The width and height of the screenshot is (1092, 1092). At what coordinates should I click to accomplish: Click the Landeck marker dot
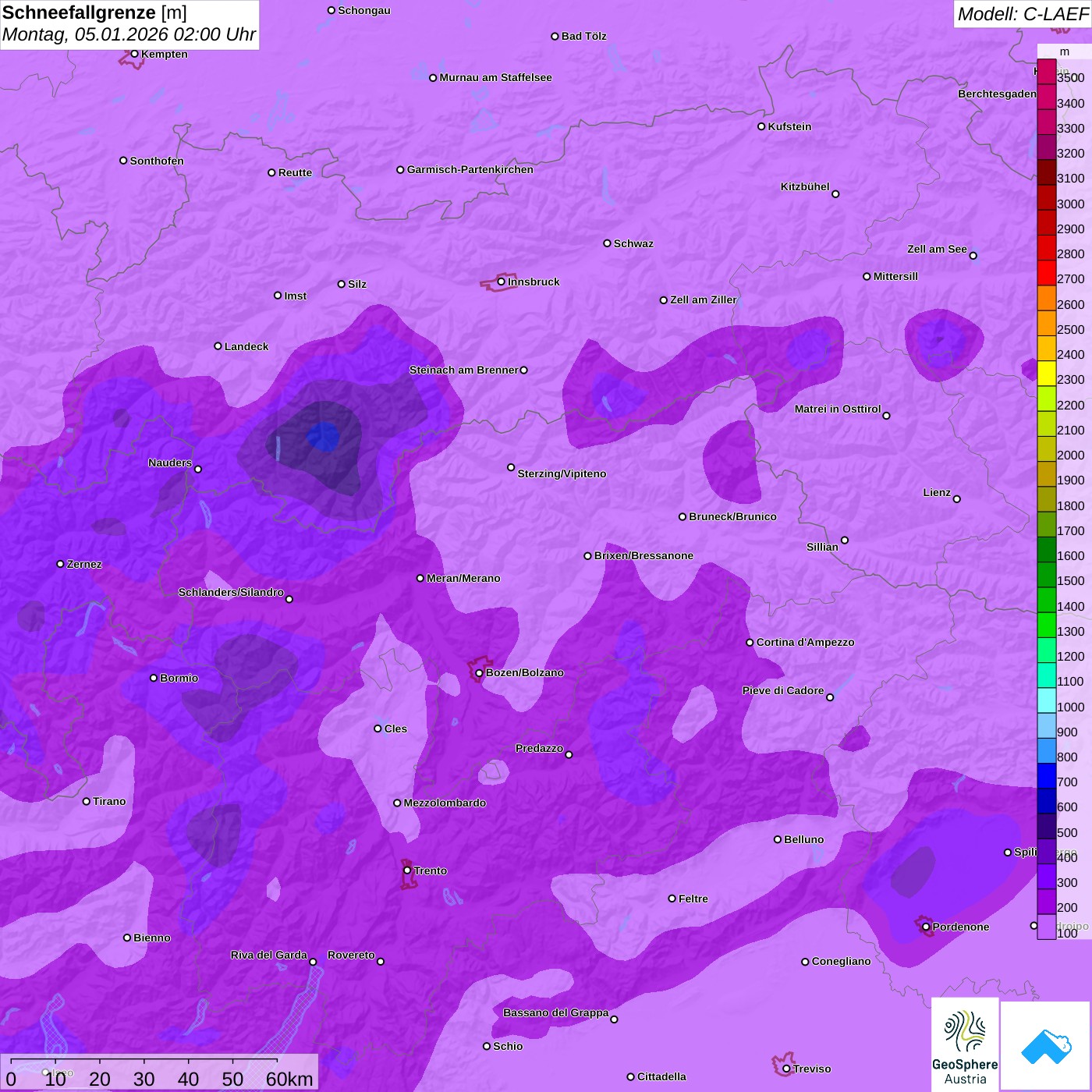(218, 346)
